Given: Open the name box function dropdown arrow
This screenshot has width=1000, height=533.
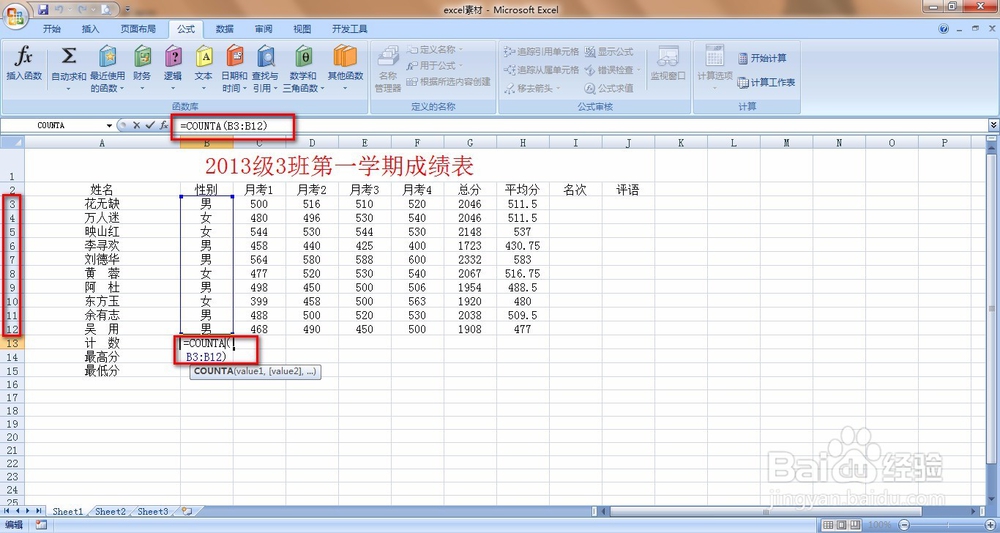Looking at the screenshot, I should [x=109, y=126].
